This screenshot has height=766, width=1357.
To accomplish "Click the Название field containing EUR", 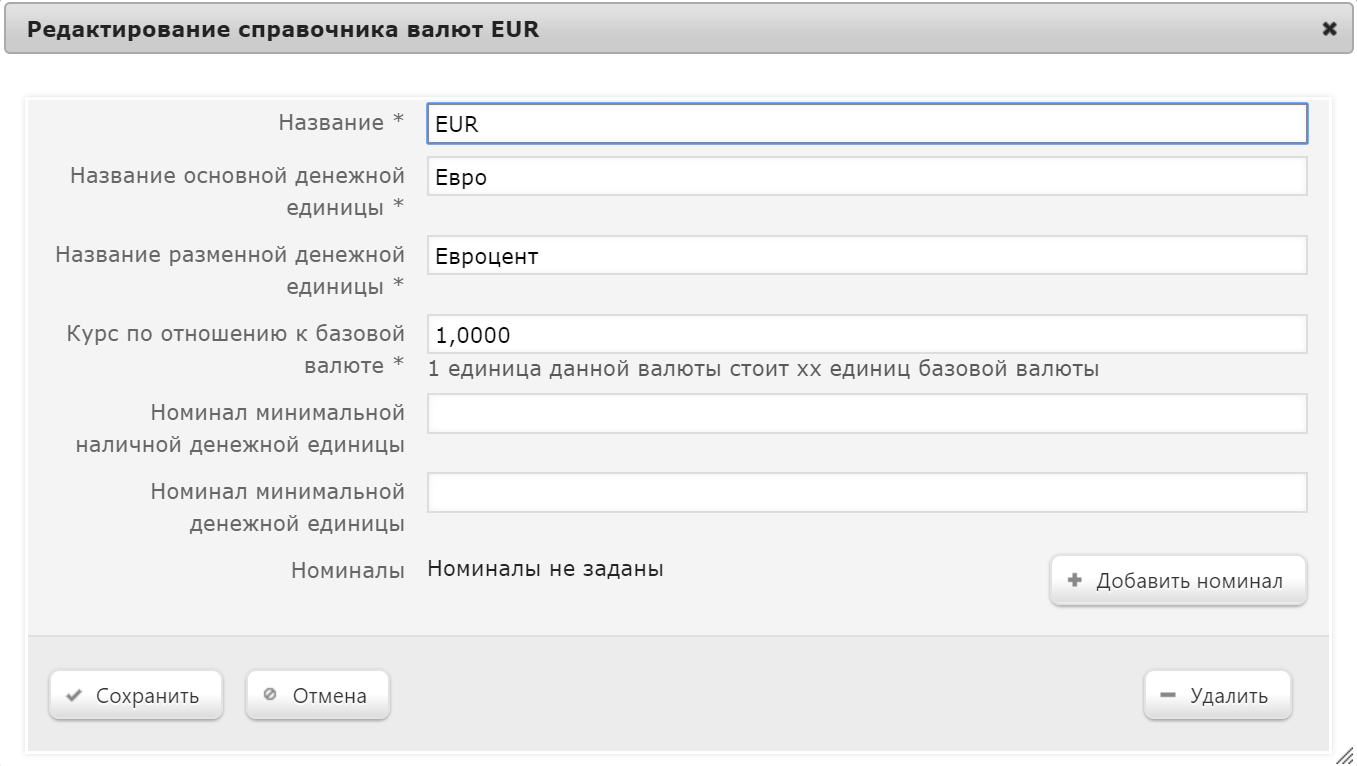I will 867,124.
